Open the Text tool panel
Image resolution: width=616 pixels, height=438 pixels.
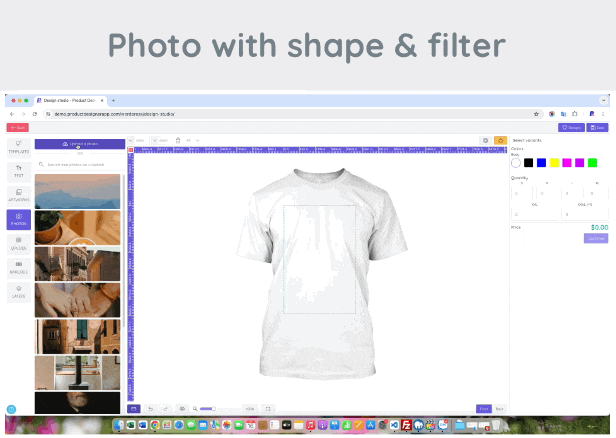(19, 170)
